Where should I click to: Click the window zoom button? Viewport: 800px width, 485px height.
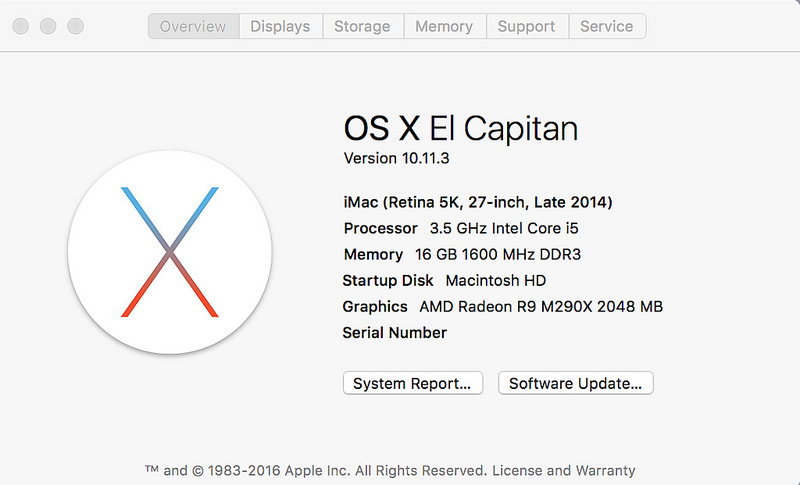click(75, 27)
